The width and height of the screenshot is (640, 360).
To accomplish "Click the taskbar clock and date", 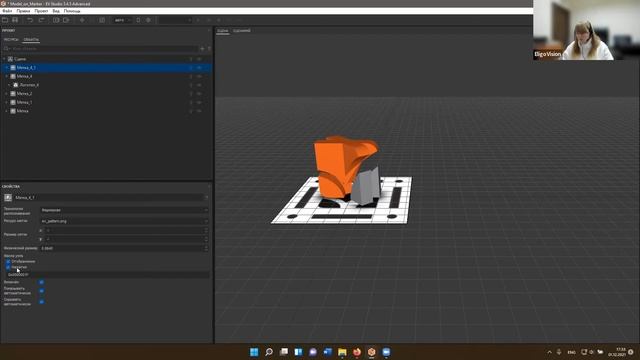I will coord(617,352).
